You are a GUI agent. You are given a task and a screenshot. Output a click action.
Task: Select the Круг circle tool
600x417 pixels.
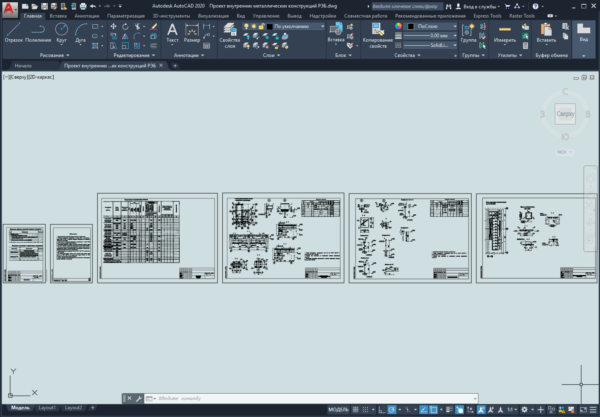(61, 33)
